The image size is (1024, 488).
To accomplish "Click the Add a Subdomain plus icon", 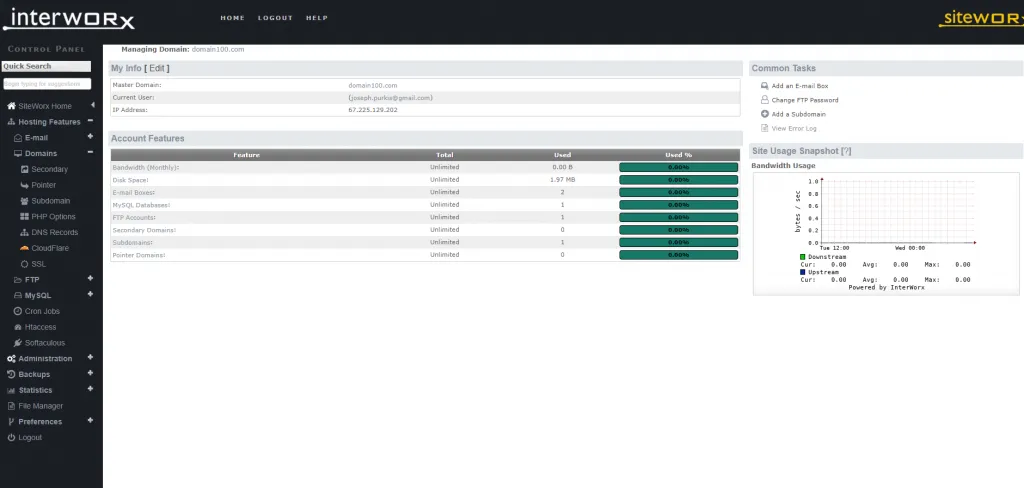I will point(765,114).
